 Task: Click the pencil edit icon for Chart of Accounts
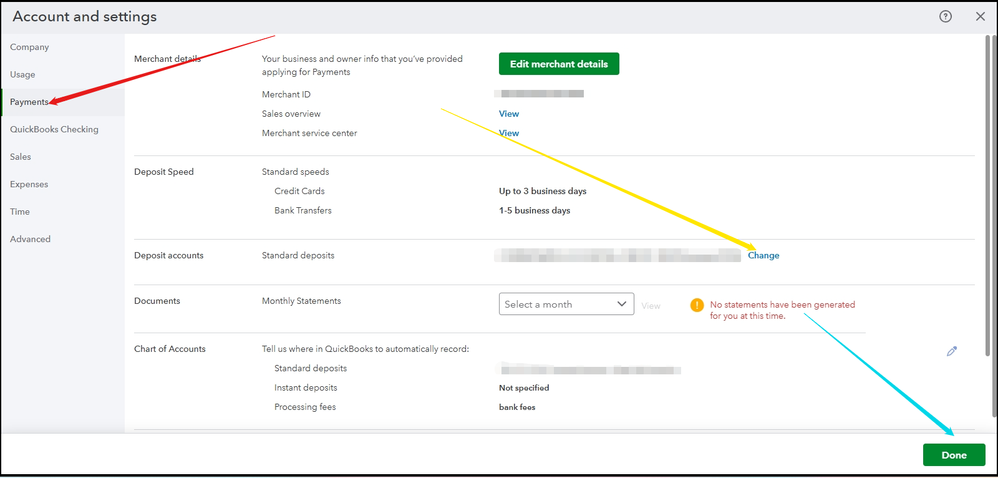point(952,351)
